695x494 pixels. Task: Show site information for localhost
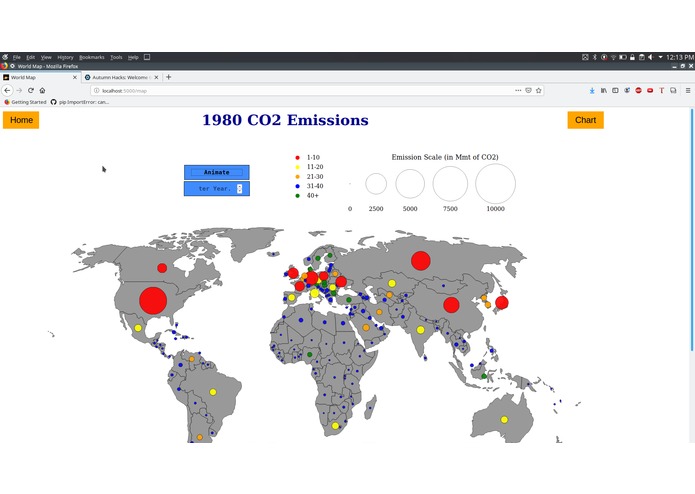click(96, 90)
